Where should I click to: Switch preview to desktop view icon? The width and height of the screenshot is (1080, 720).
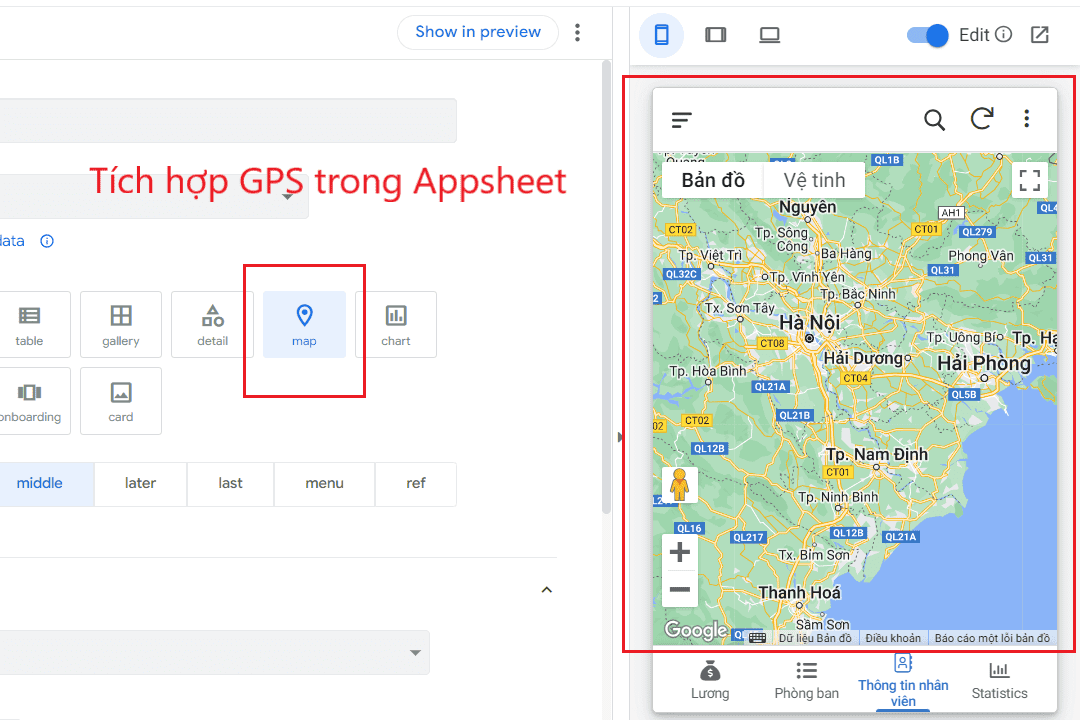(769, 34)
